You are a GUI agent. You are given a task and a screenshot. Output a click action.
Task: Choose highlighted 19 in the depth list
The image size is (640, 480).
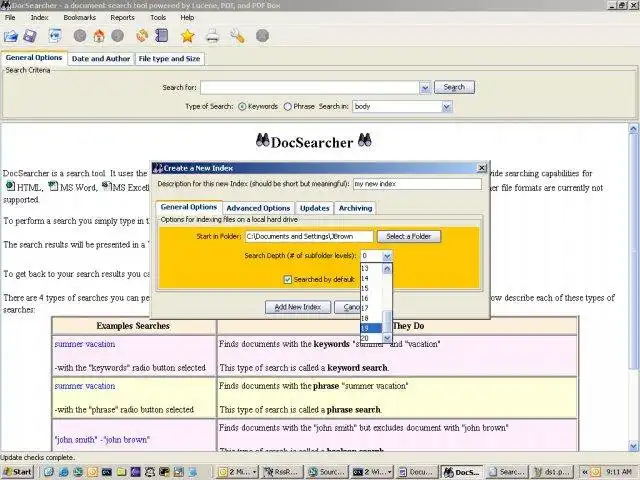point(371,328)
